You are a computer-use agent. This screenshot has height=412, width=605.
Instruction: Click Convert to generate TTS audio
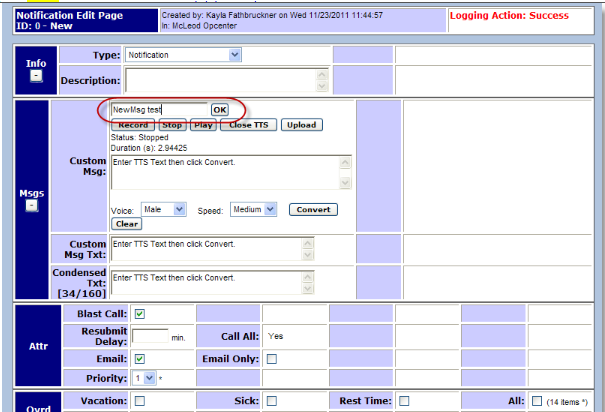click(313, 210)
